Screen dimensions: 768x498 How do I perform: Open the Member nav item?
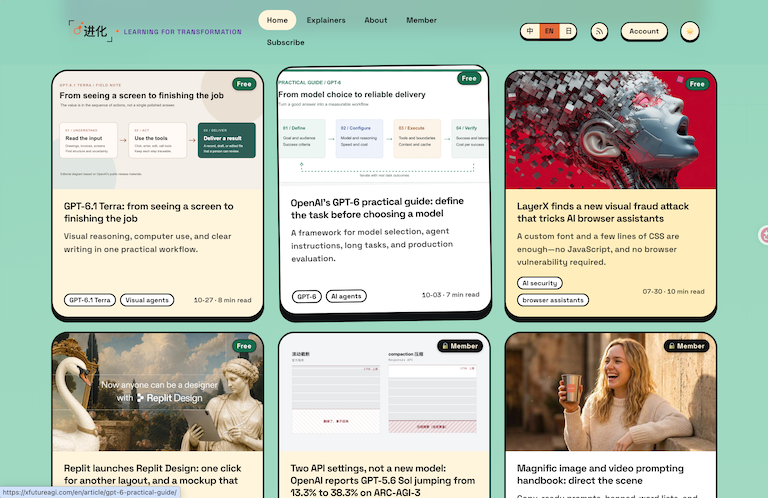(421, 20)
